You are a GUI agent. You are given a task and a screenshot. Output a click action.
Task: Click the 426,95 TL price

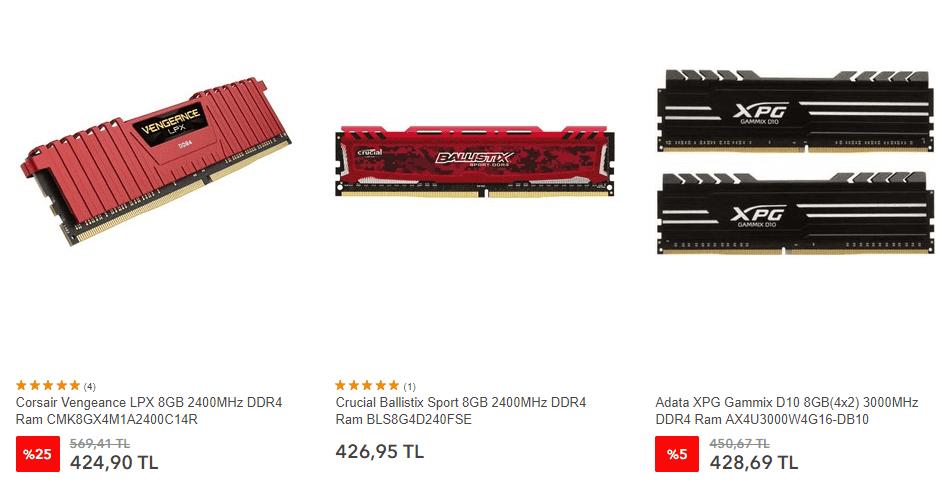click(x=380, y=451)
